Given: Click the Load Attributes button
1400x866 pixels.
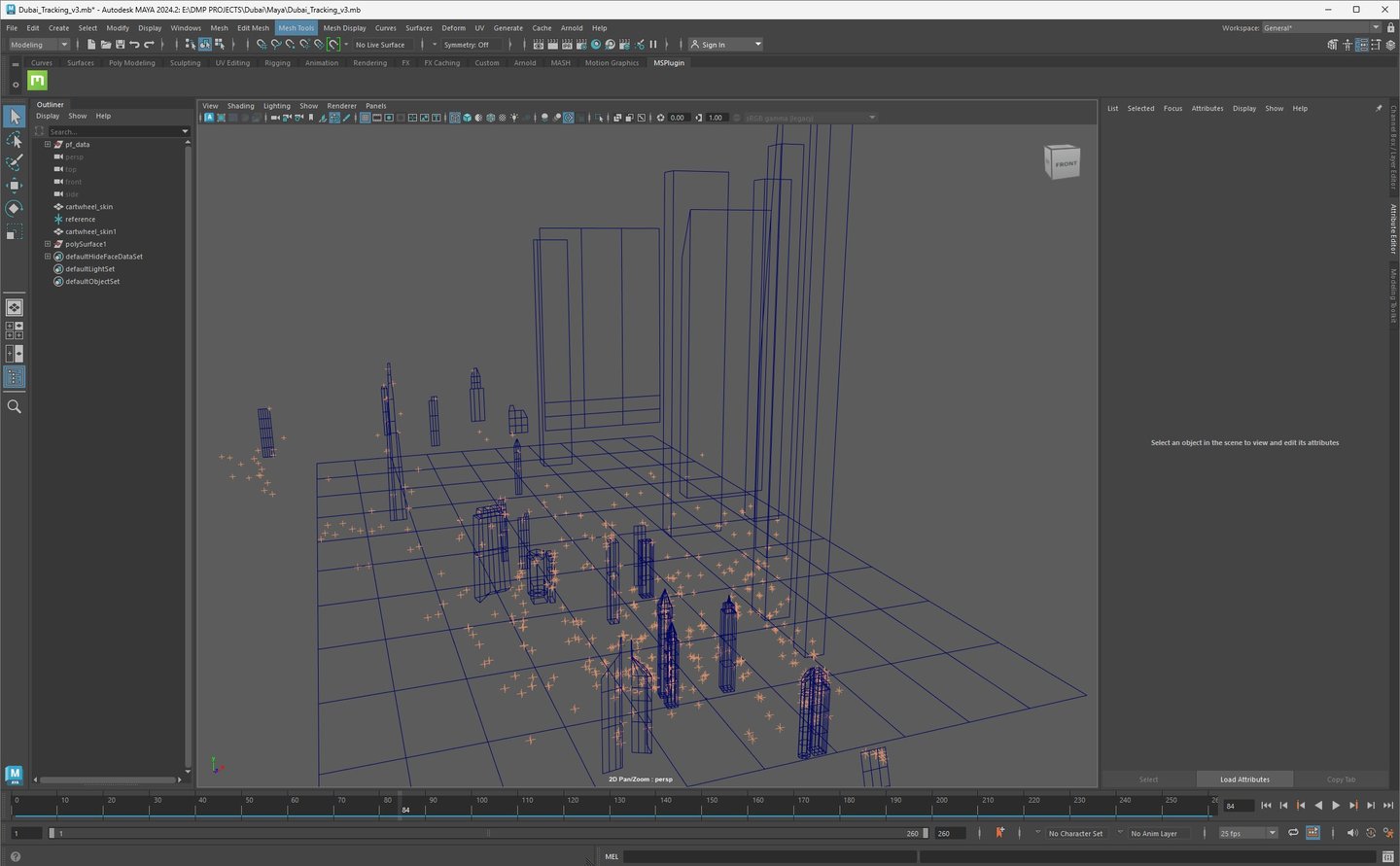Looking at the screenshot, I should [1244, 779].
